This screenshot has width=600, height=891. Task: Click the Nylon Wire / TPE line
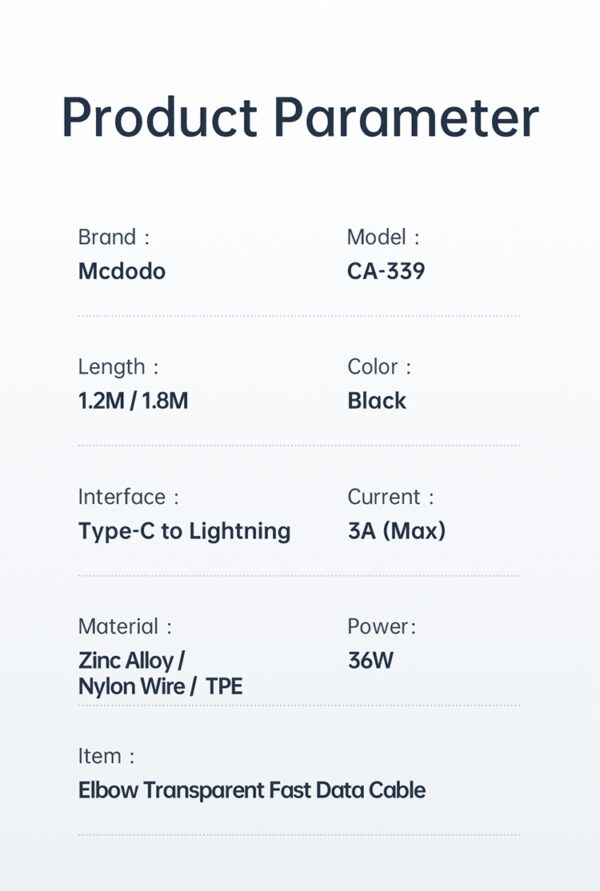coord(160,687)
